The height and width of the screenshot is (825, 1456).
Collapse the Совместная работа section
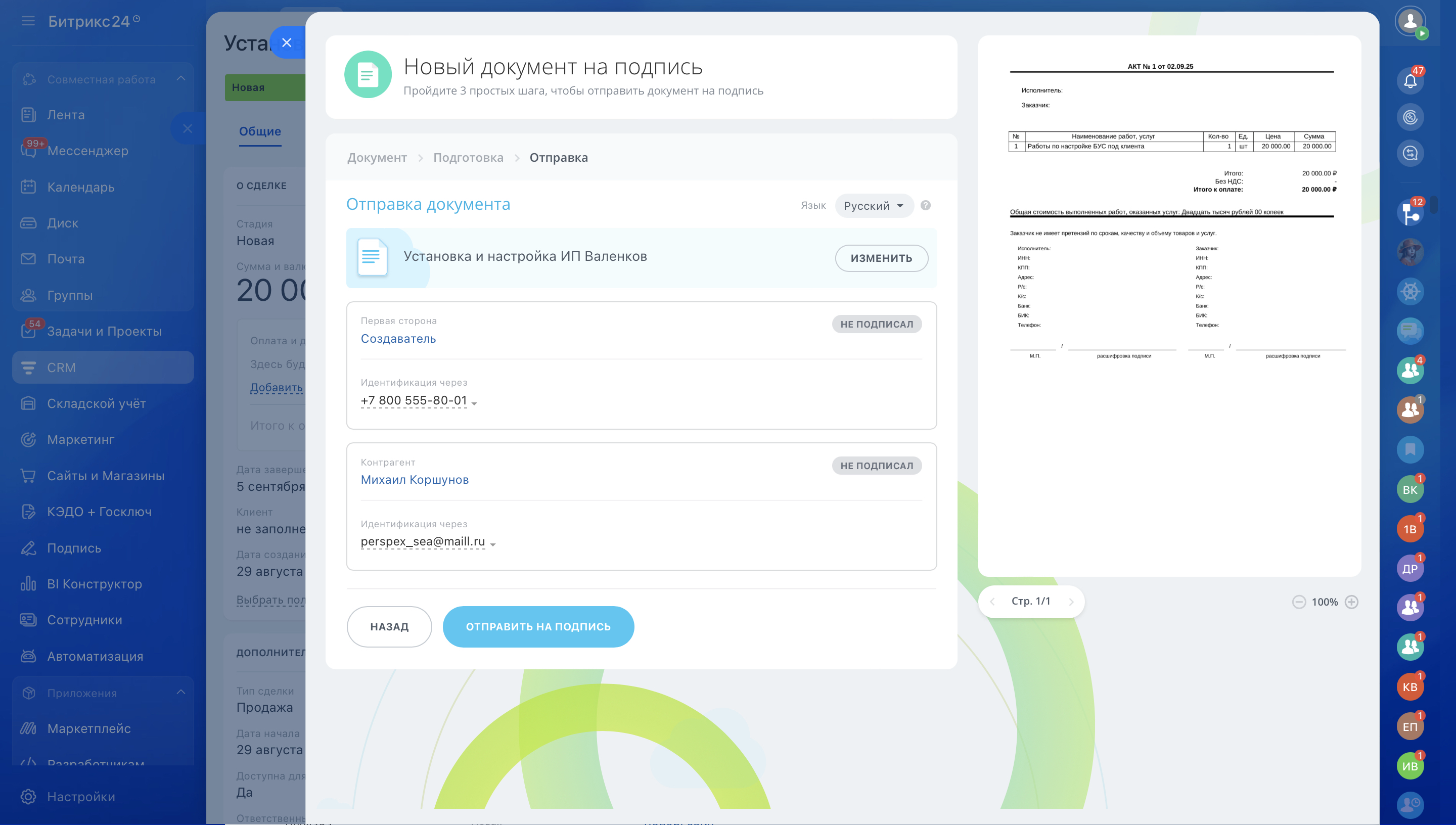(x=180, y=79)
